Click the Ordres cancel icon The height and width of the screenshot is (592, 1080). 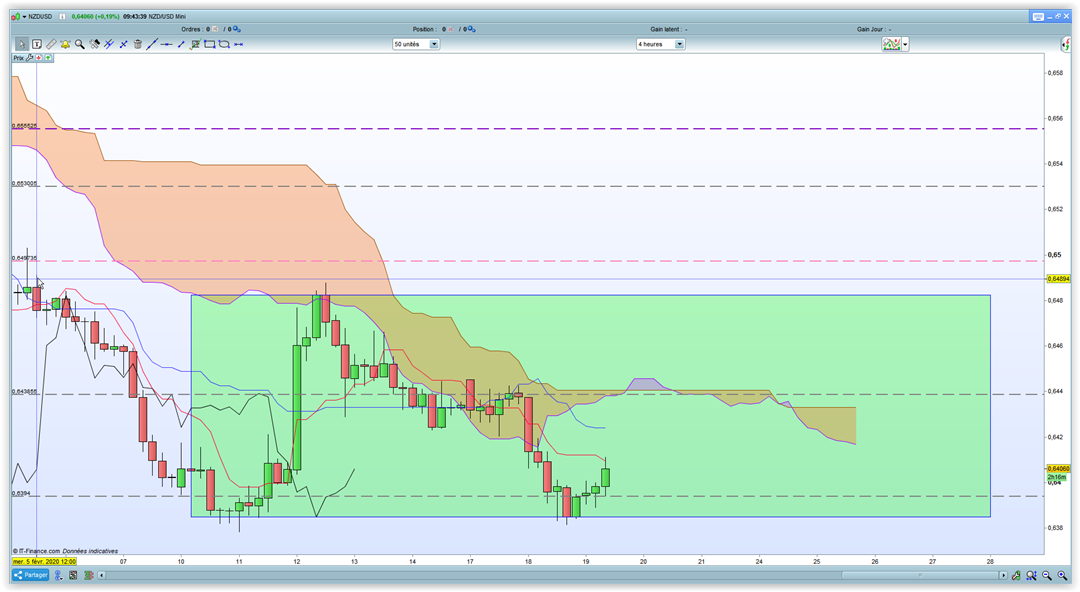pos(215,29)
